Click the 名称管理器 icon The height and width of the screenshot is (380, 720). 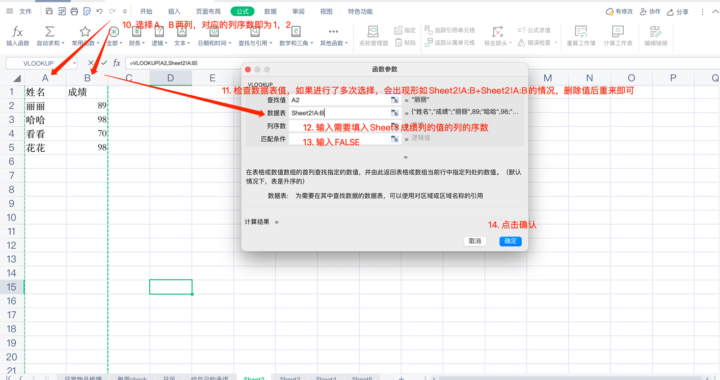(373, 32)
